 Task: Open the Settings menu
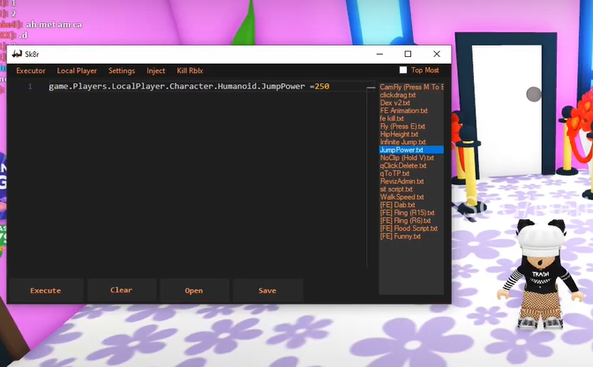(121, 71)
